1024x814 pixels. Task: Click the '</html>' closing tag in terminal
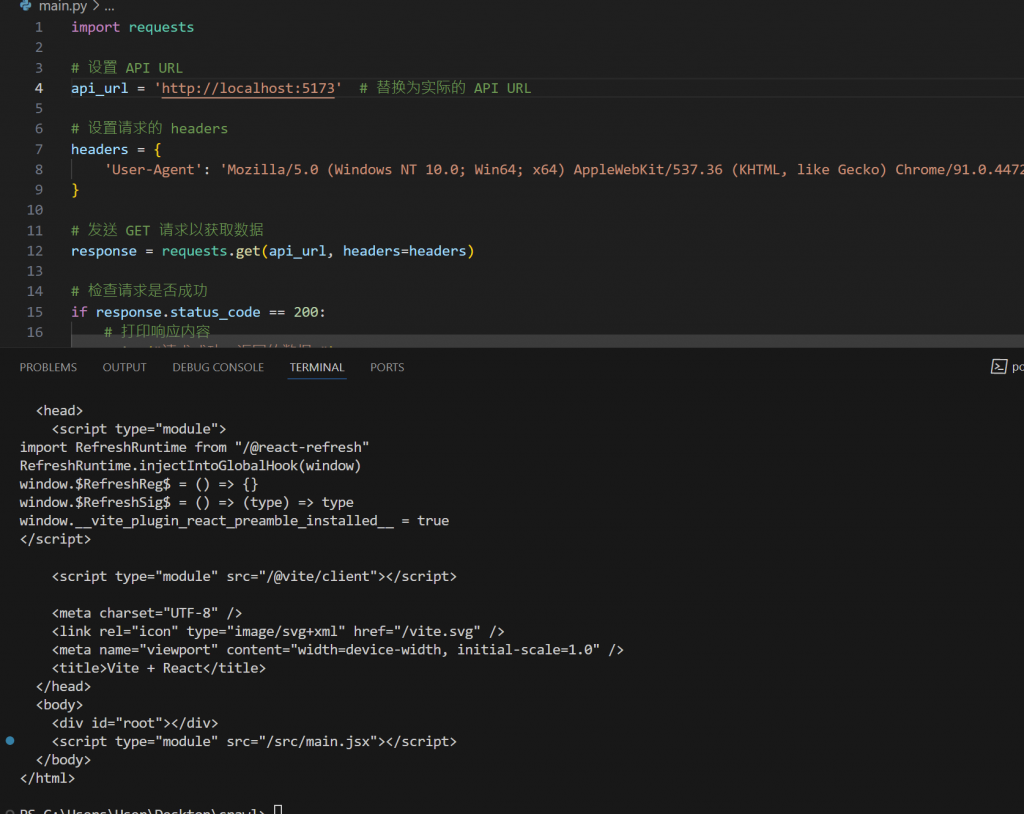pos(47,778)
